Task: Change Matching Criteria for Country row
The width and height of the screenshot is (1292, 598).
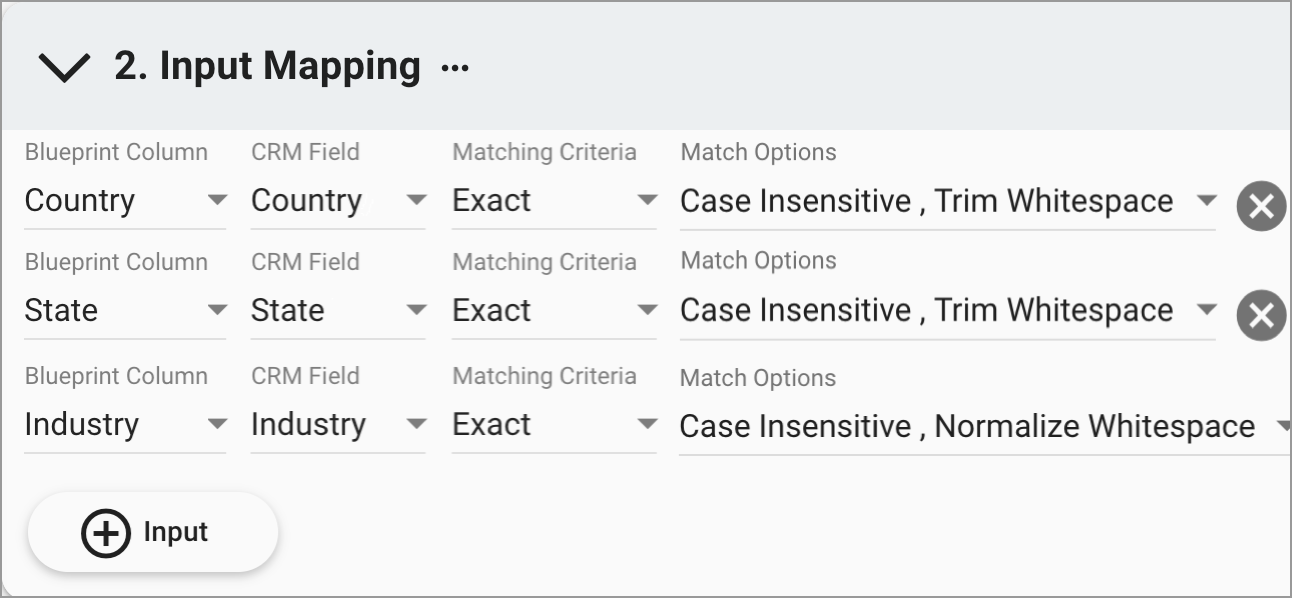Action: point(554,201)
